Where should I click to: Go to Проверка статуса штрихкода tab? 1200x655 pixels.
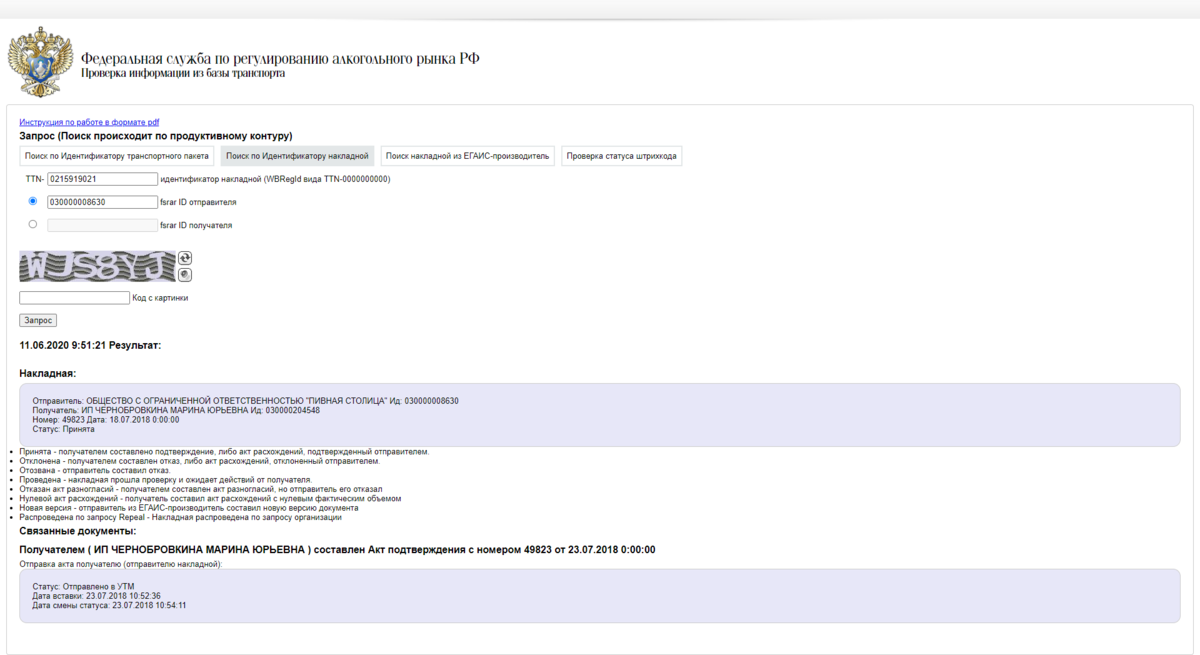(x=621, y=156)
